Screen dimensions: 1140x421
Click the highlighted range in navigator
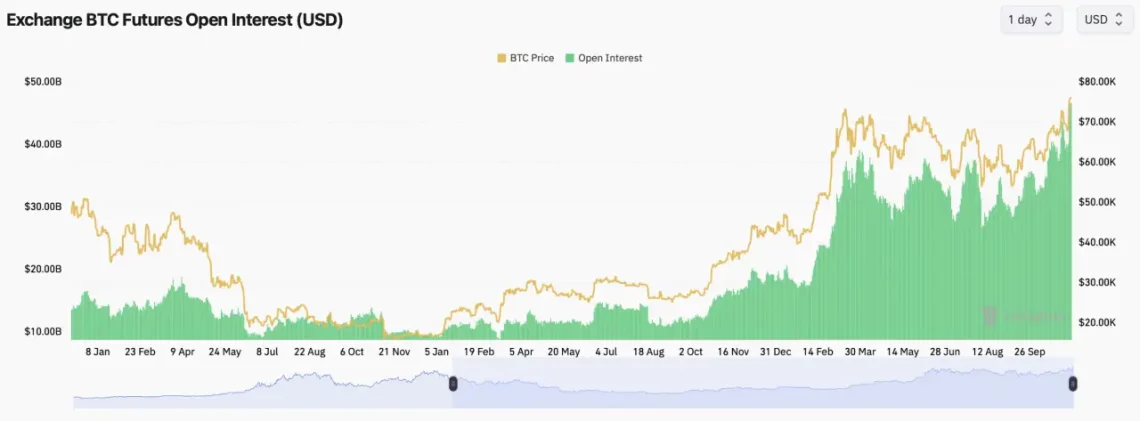tap(760, 384)
